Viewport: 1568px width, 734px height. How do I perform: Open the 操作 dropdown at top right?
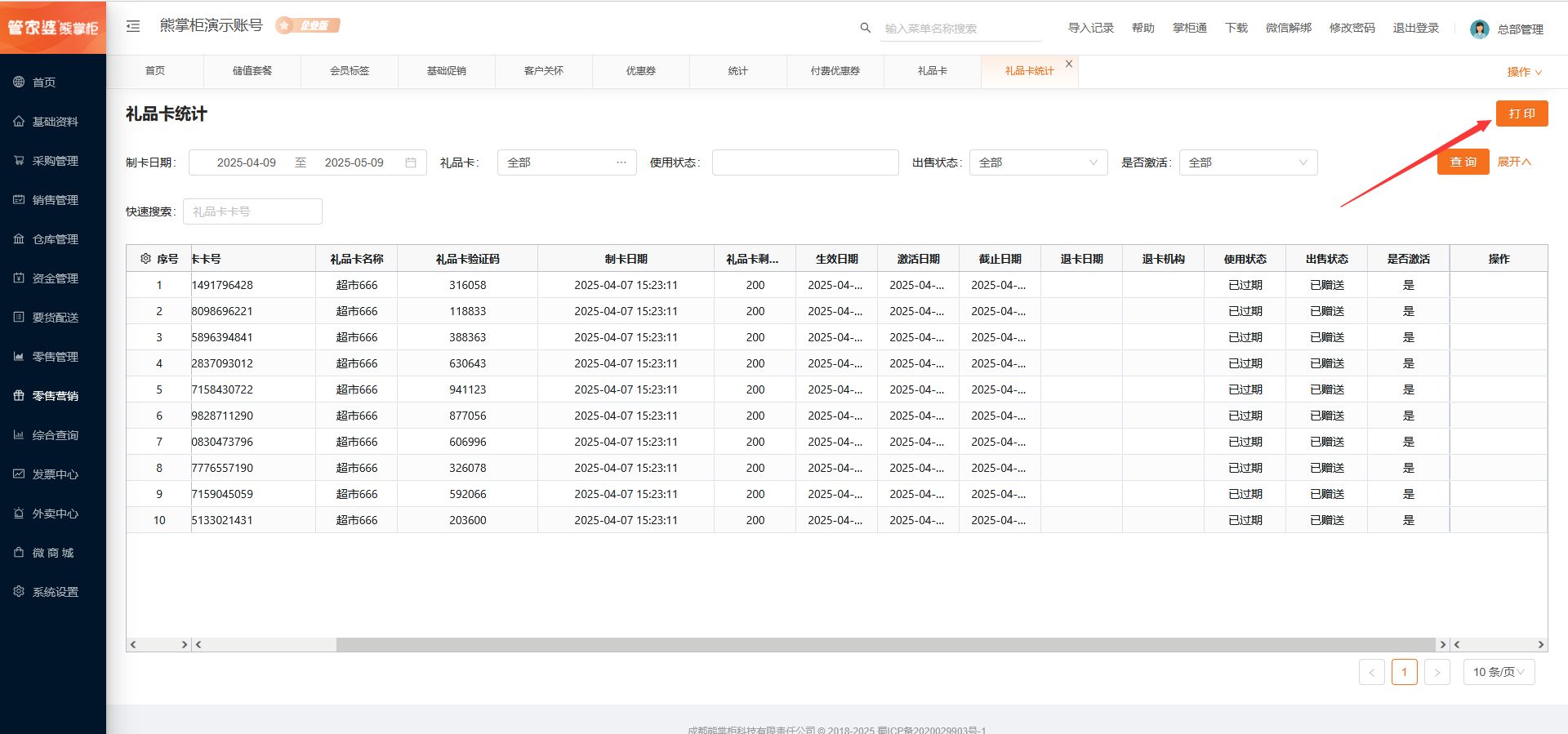tap(1525, 72)
